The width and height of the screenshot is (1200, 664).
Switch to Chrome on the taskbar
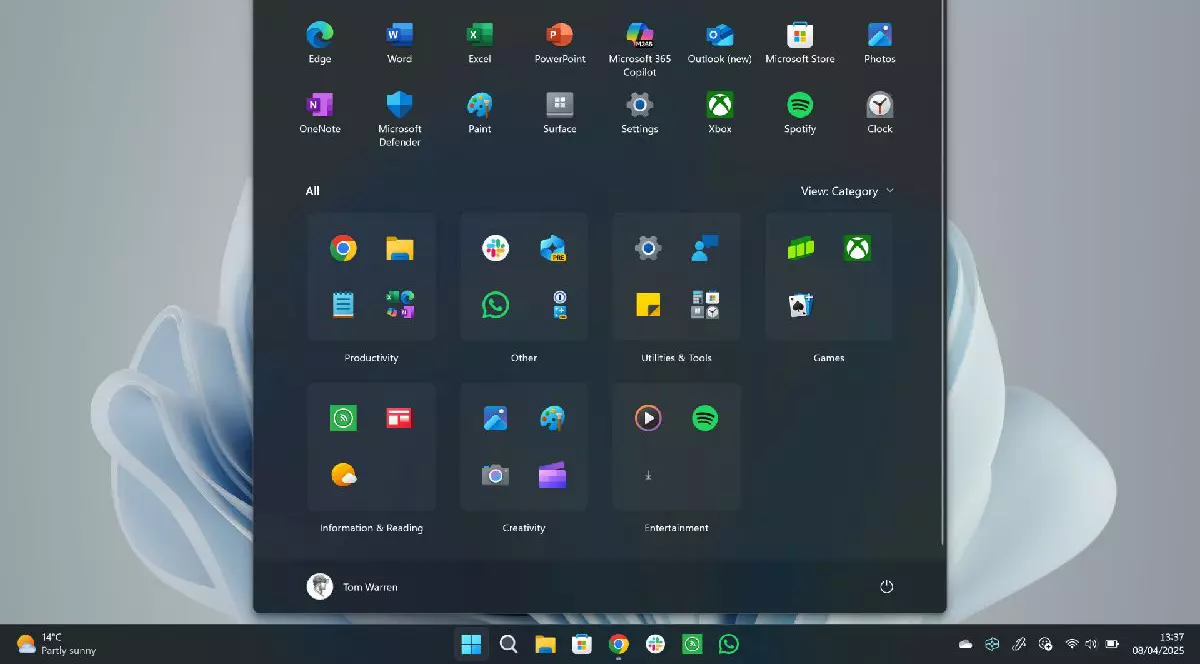pyautogui.click(x=619, y=644)
